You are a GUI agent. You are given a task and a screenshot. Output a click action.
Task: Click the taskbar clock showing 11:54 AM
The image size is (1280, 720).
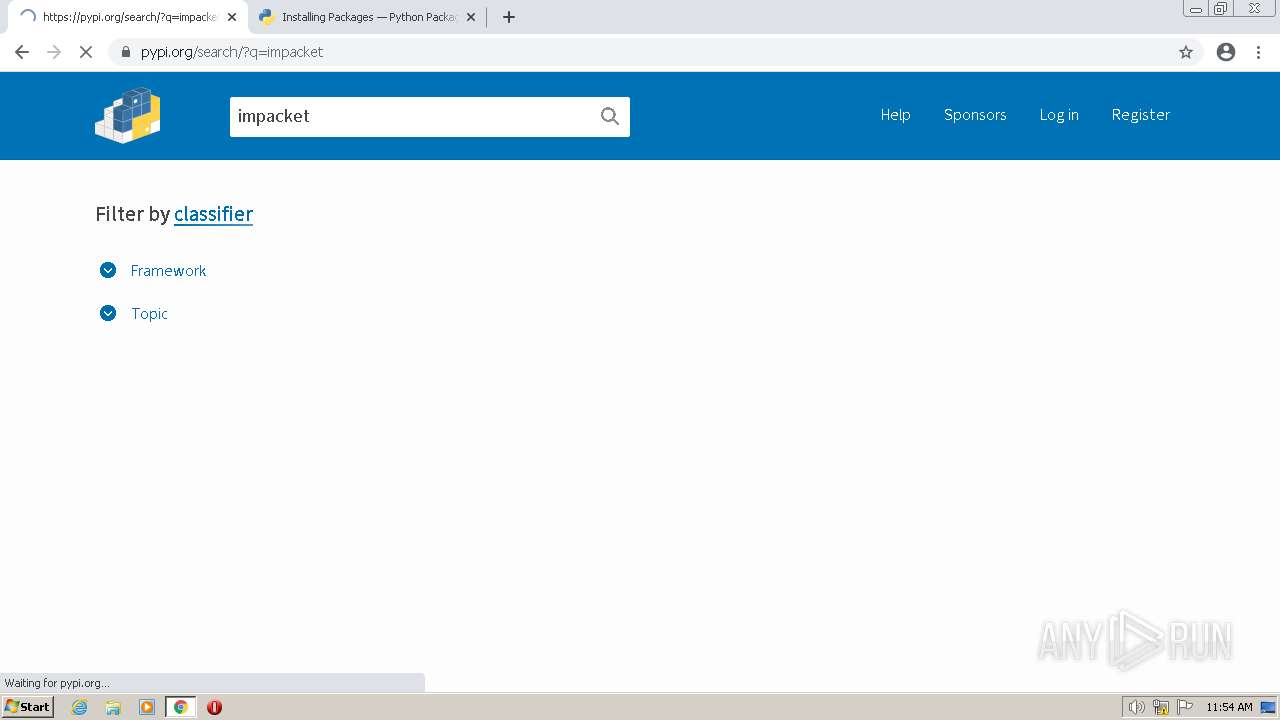tap(1229, 707)
